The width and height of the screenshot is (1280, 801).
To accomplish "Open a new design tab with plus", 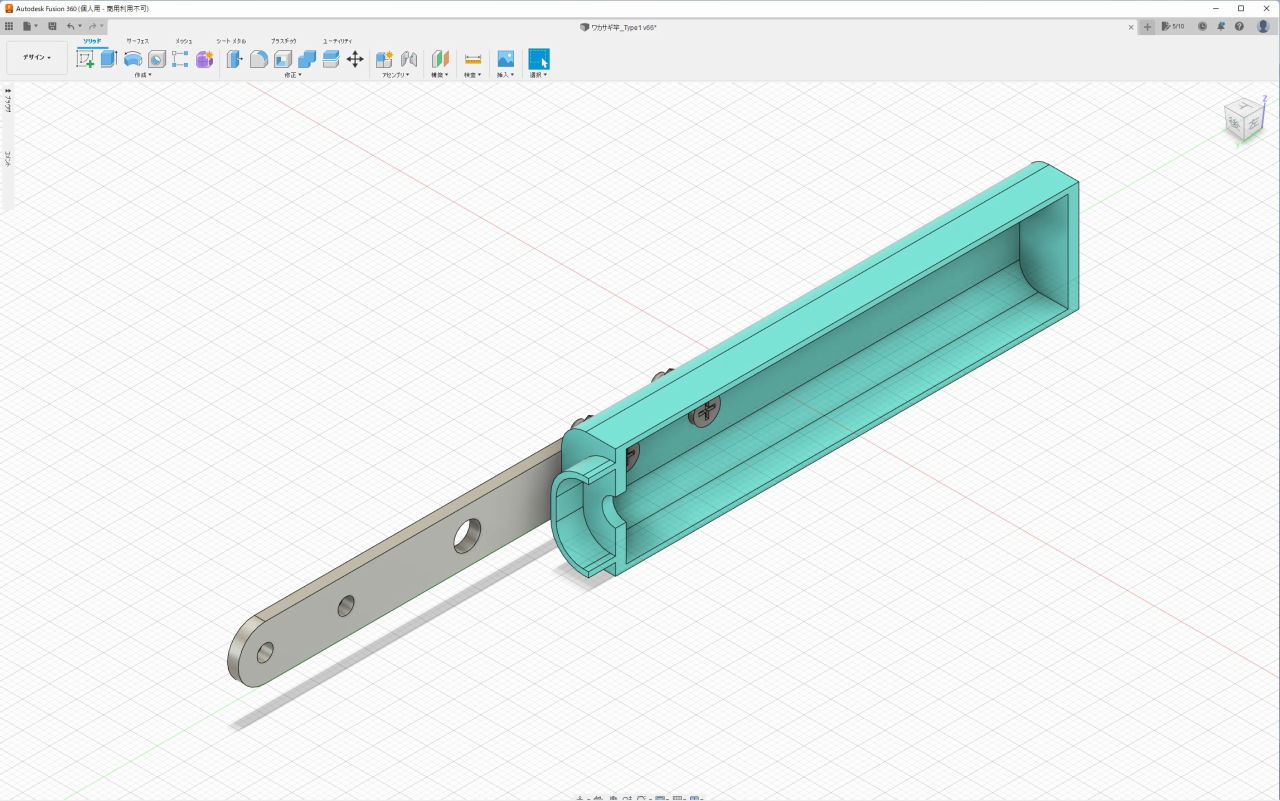I will [x=1147, y=27].
